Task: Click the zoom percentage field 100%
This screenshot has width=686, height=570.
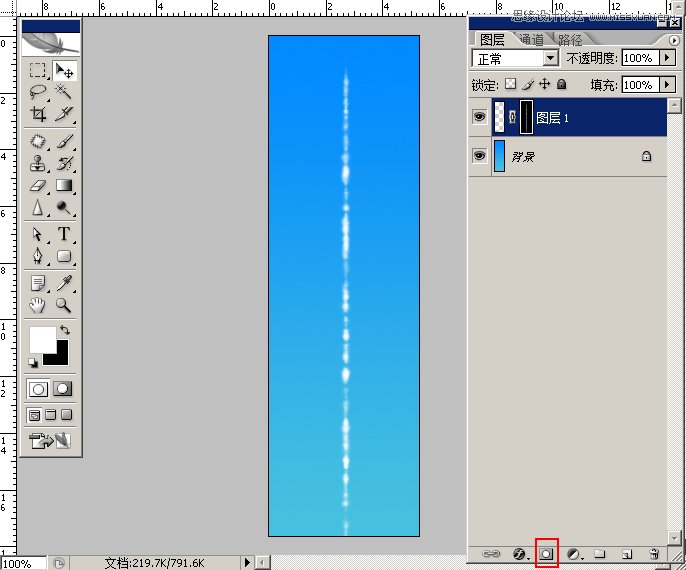Action: [23, 563]
